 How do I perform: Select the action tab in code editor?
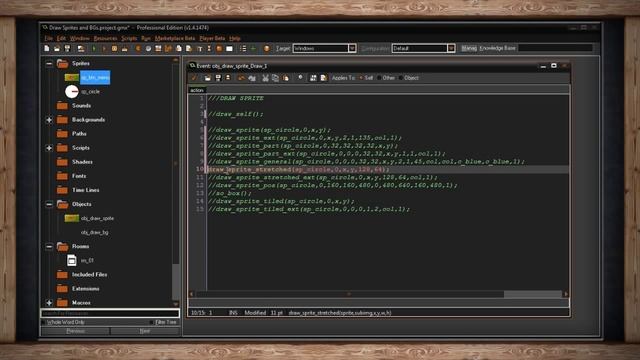pyautogui.click(x=197, y=90)
